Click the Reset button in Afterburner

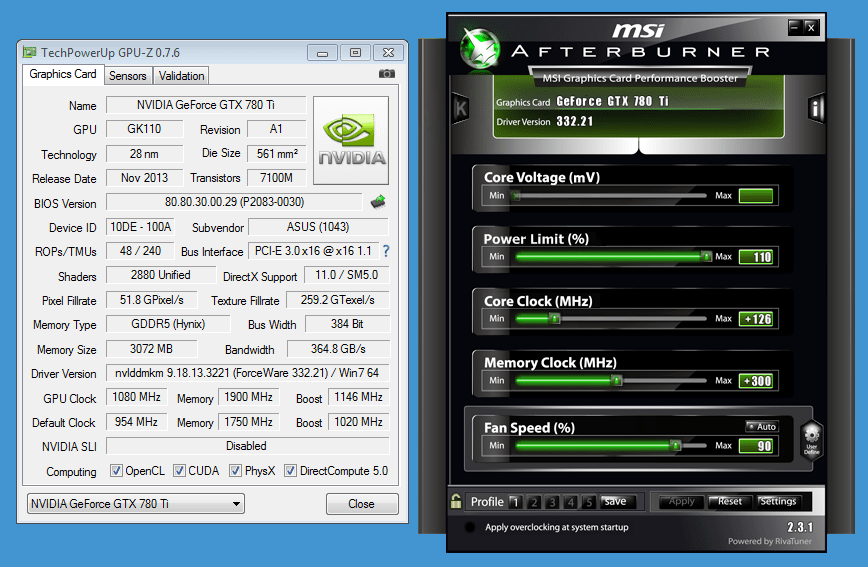[730, 502]
